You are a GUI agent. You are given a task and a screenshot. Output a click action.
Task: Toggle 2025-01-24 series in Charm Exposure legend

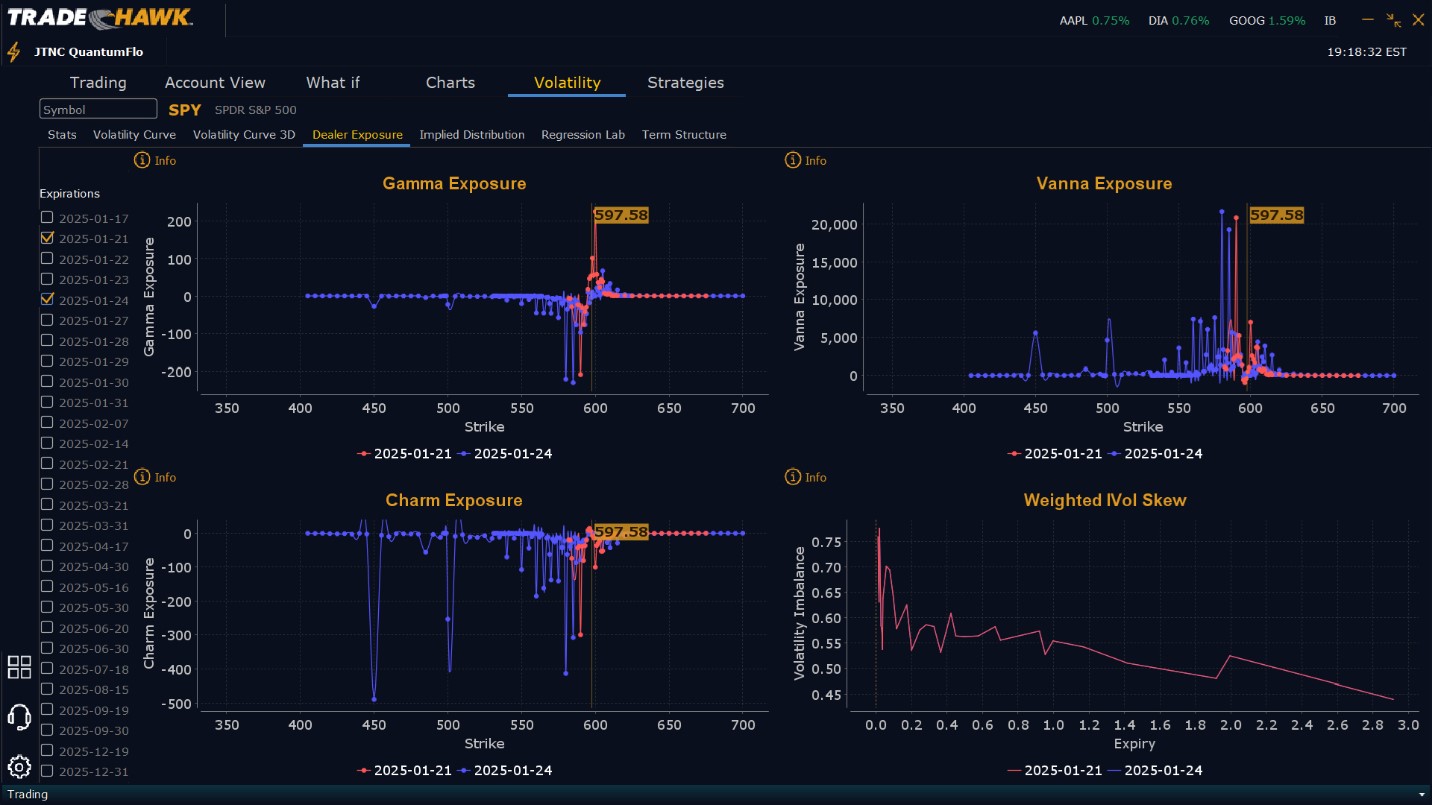[505, 771]
